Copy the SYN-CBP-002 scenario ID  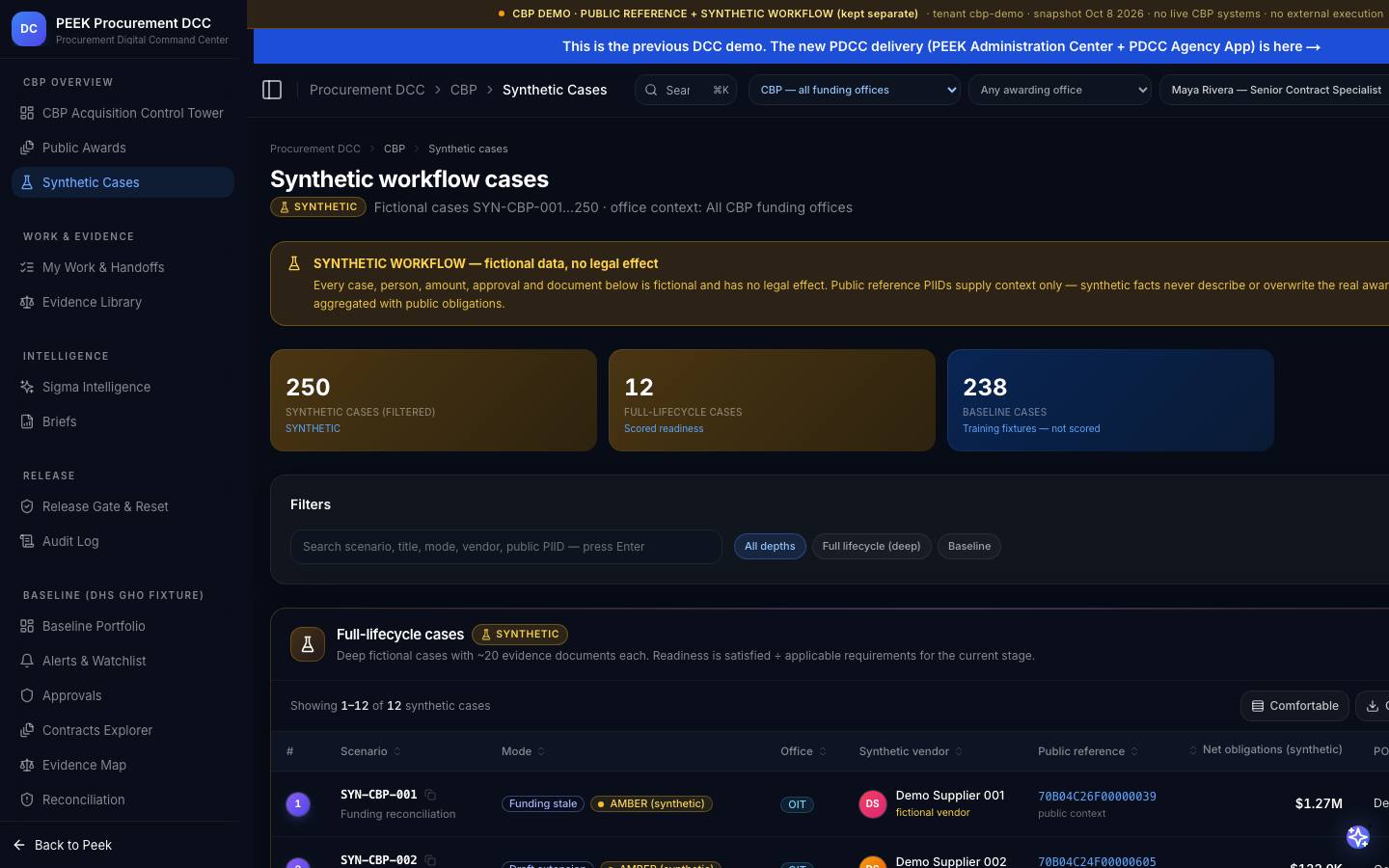point(430,859)
